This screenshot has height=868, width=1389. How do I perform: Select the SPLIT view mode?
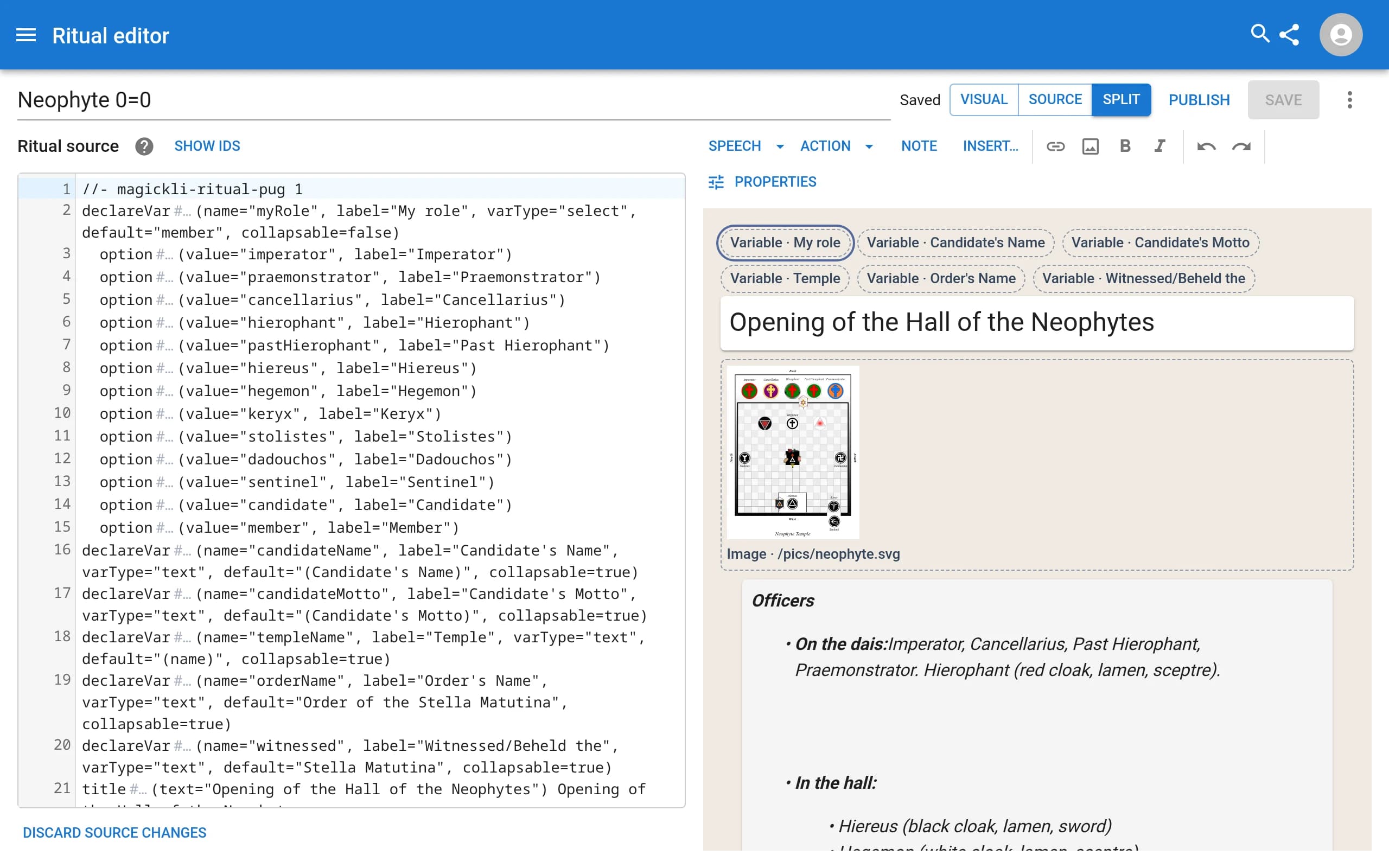1121,99
